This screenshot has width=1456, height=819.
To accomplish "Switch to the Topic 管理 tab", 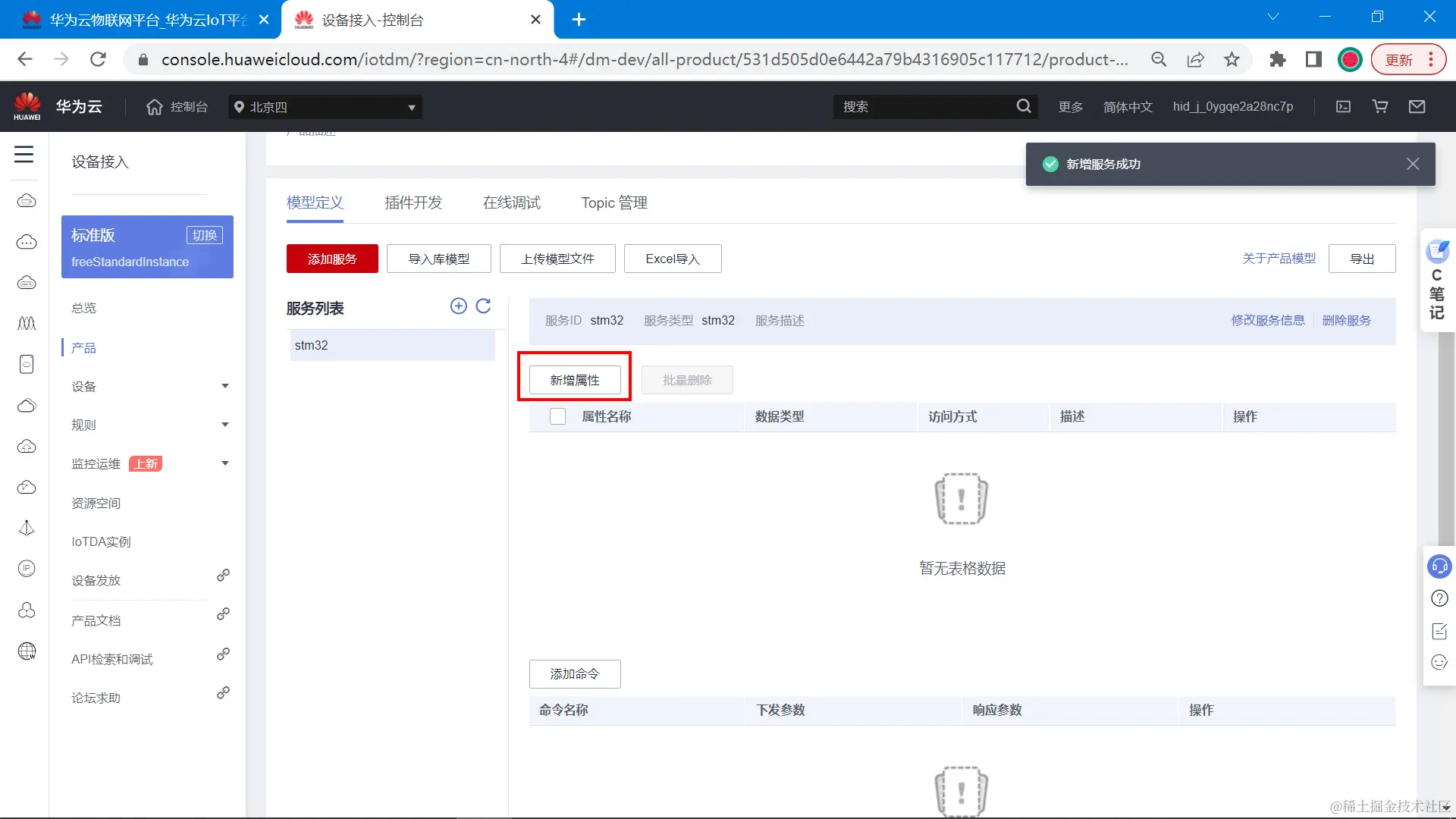I will point(614,202).
